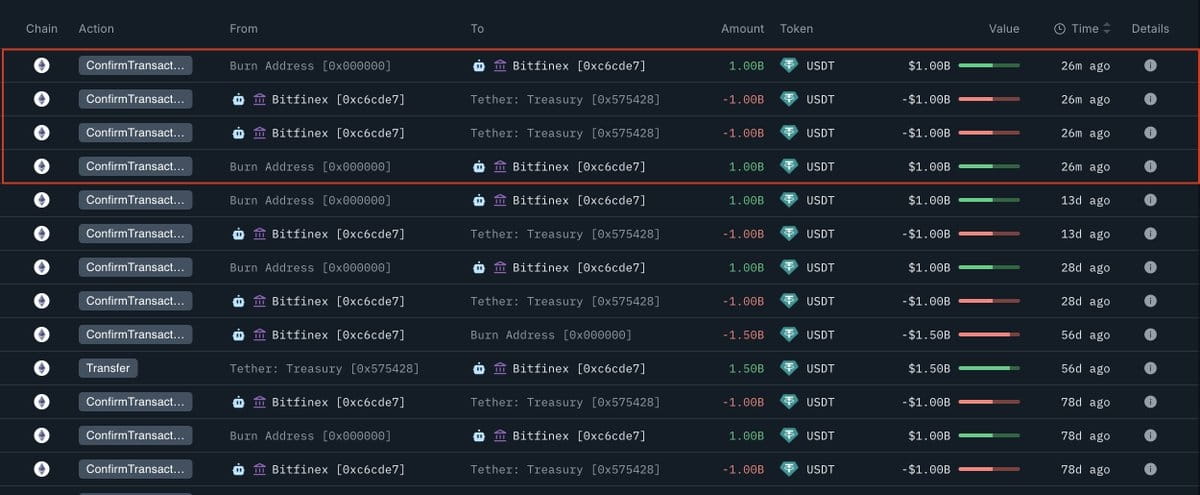The width and height of the screenshot is (1200, 495).
Task: Open the Burn Address link in the first row
Action: pyautogui.click(x=310, y=66)
